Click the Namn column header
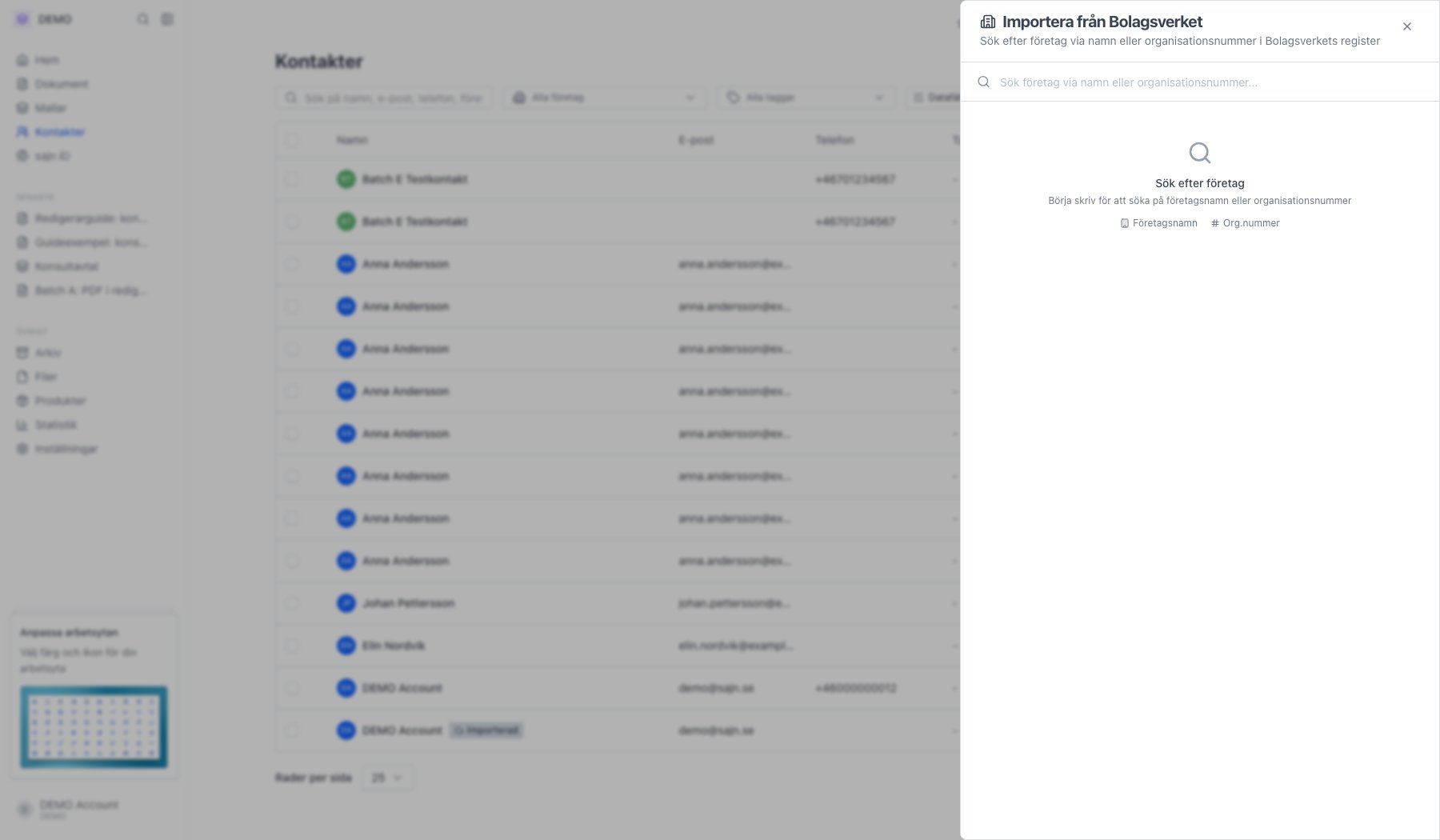 tap(352, 140)
